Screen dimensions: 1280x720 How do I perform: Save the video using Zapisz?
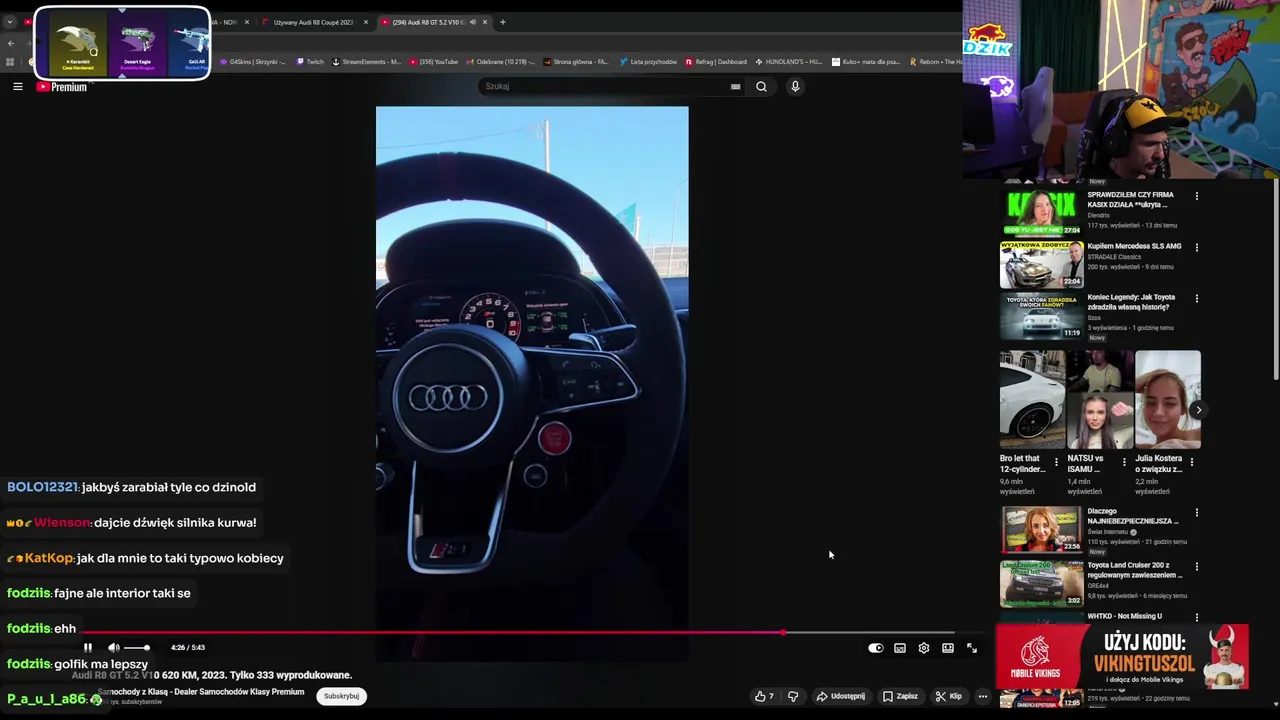click(900, 696)
